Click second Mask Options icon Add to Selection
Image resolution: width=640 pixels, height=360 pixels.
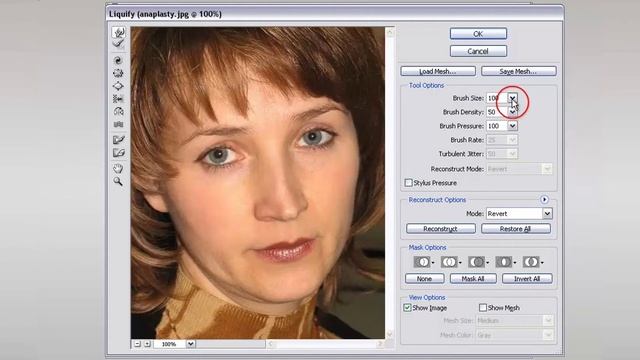(x=450, y=262)
